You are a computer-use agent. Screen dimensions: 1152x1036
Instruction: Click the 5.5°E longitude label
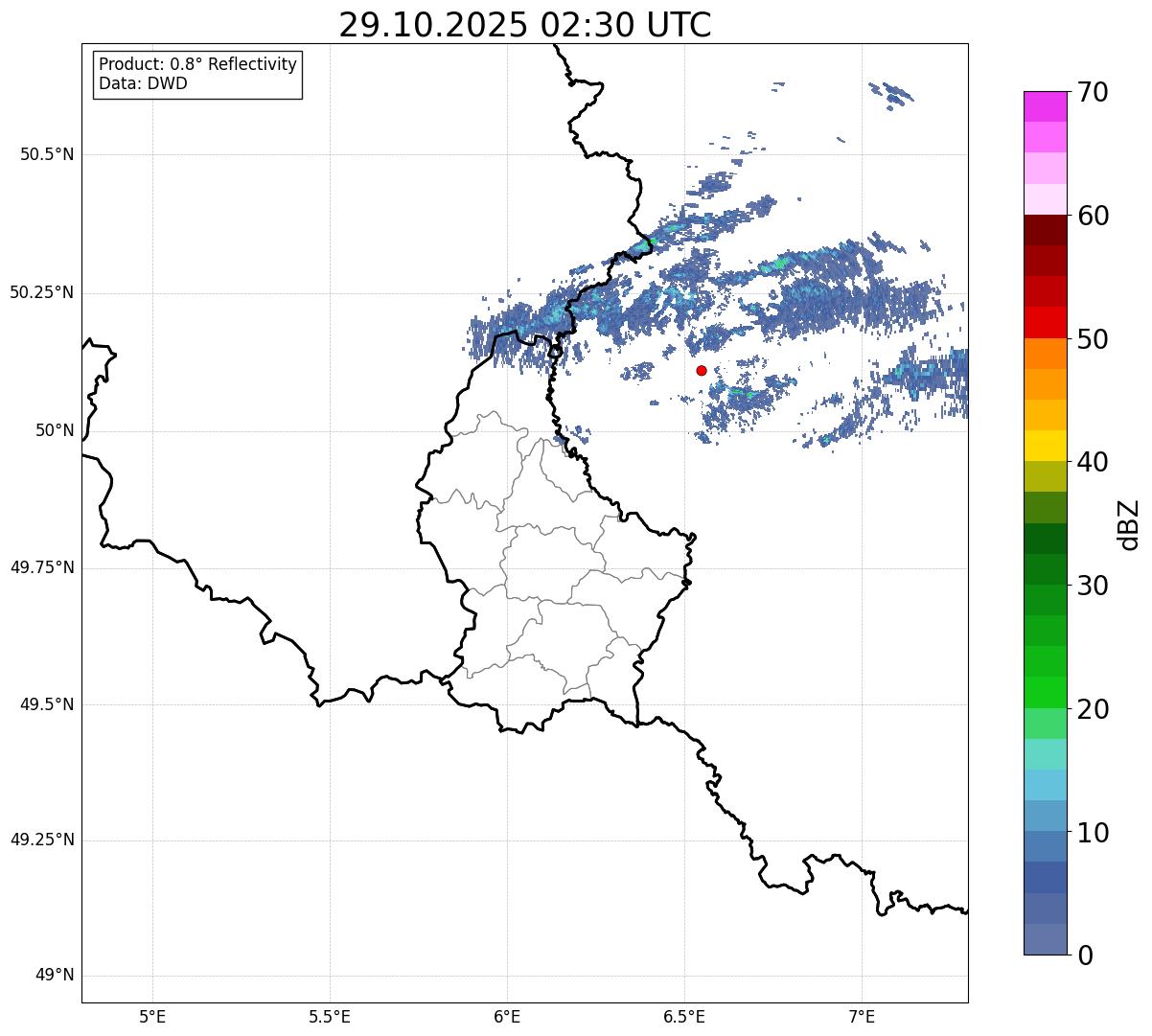[330, 1016]
